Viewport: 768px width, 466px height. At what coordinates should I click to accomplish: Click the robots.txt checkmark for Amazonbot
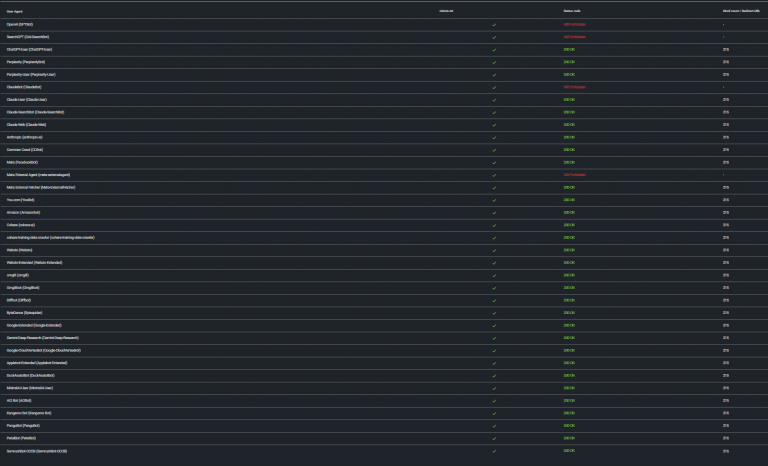tap(494, 212)
